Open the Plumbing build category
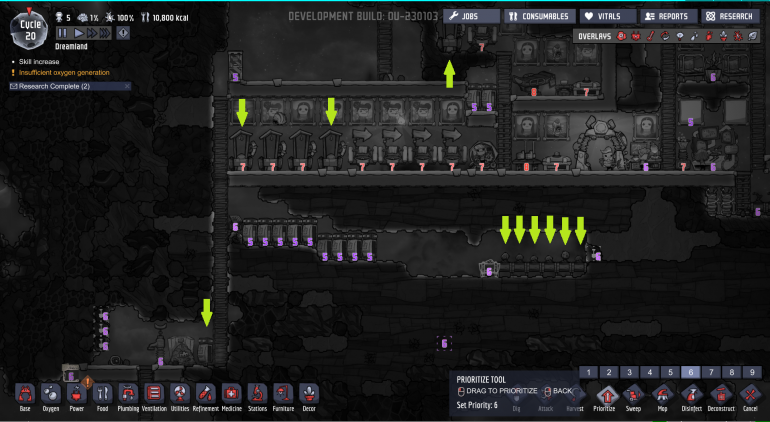The image size is (770, 422). [x=128, y=394]
